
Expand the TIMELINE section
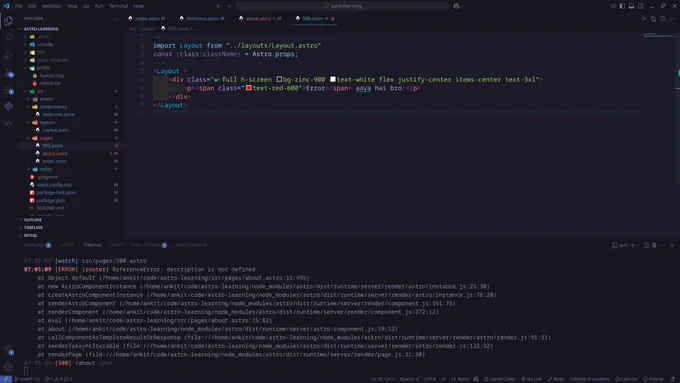click(33, 228)
